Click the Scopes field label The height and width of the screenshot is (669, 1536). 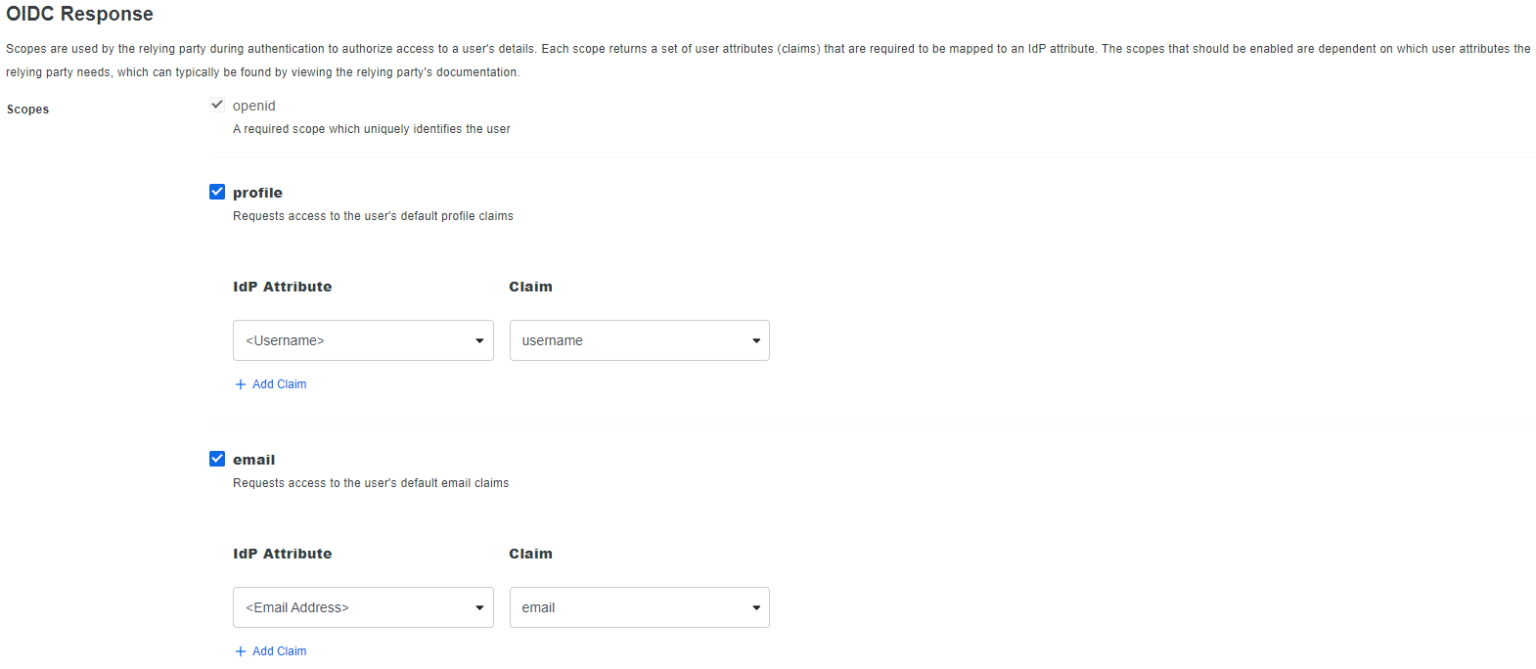(27, 109)
